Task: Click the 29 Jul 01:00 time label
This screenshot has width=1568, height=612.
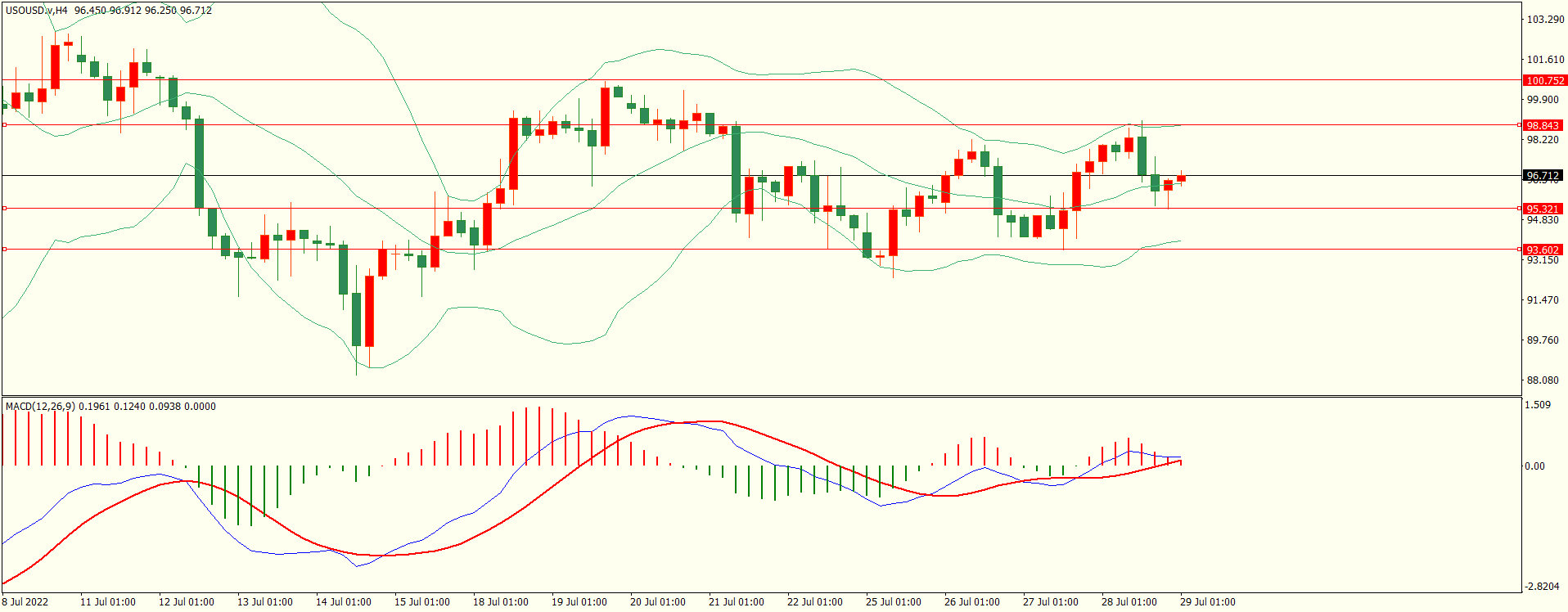Action: tap(1207, 602)
